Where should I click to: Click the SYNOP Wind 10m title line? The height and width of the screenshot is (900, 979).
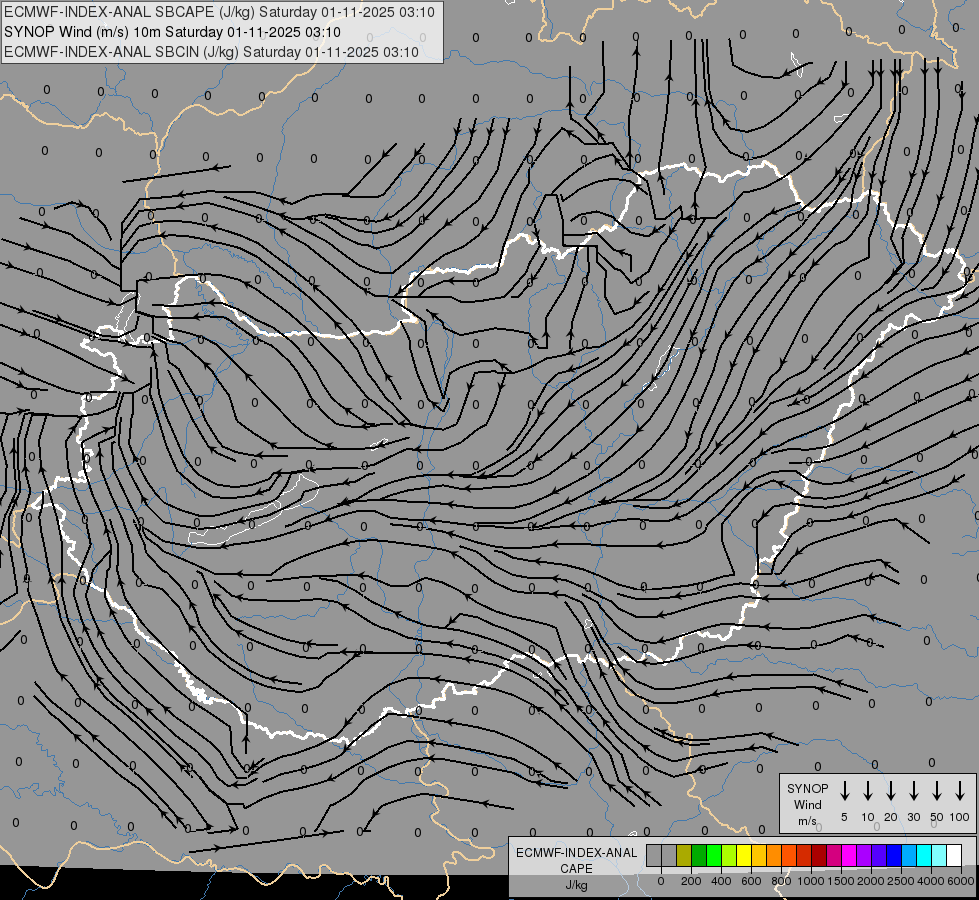(x=172, y=32)
